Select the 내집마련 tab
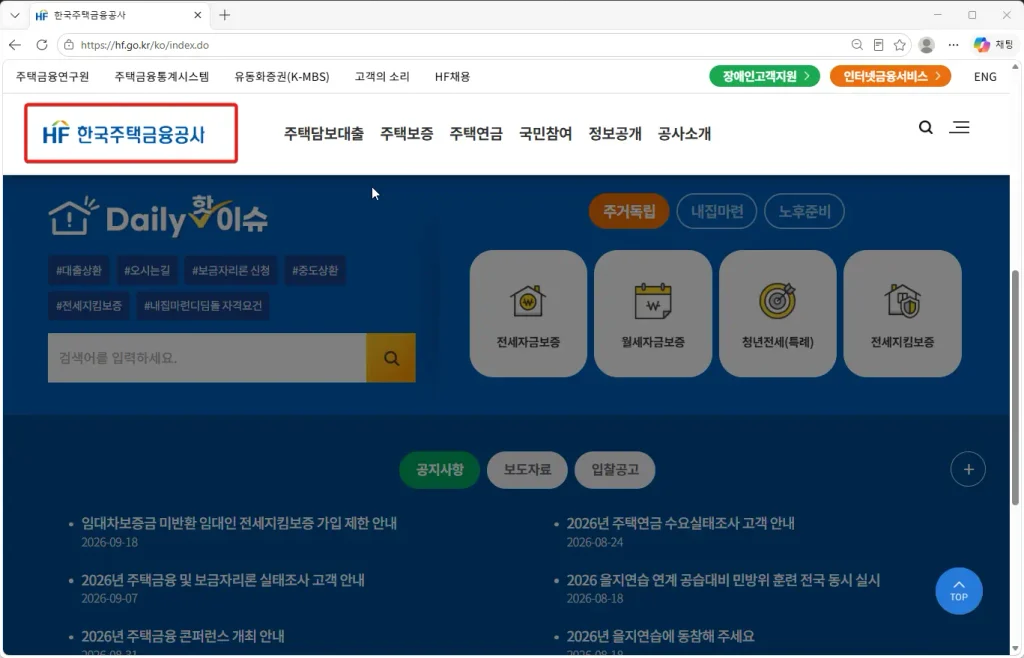The height and width of the screenshot is (658, 1024). 717,211
